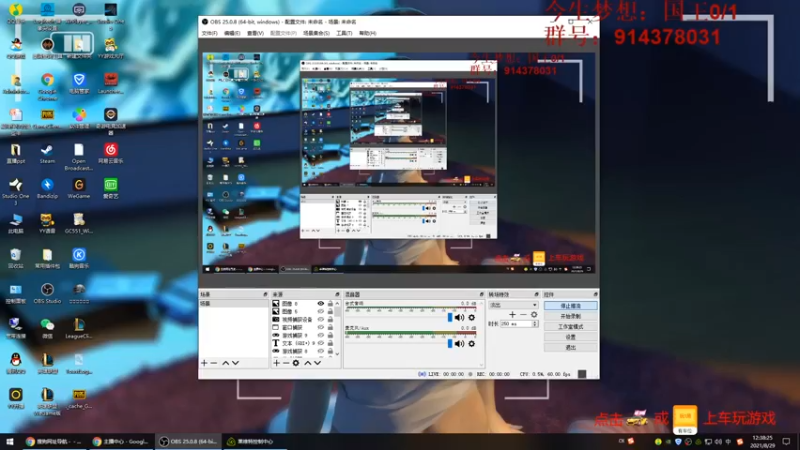Undock the Audio Mixer panel with its pop-out icon
This screenshot has width=800, height=450.
point(481,294)
